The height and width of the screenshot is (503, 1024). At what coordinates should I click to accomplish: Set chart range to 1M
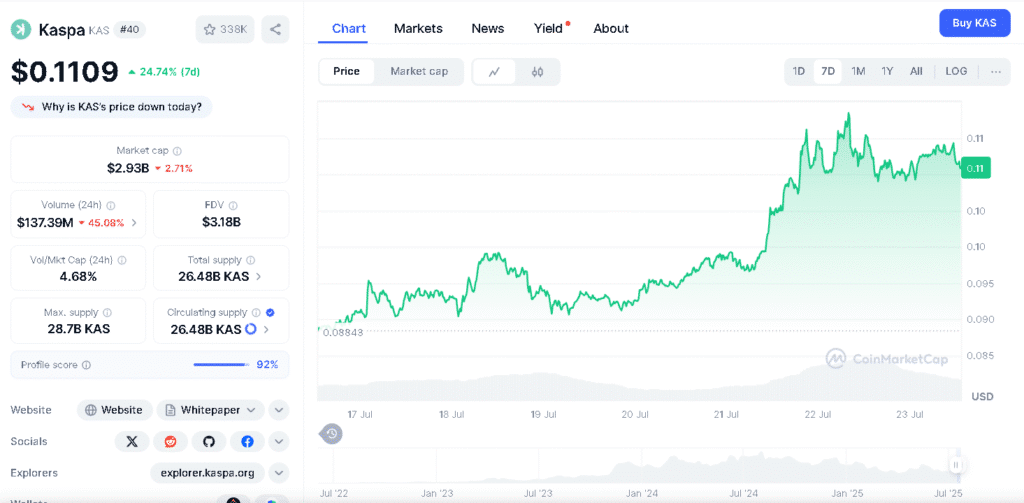pos(858,71)
